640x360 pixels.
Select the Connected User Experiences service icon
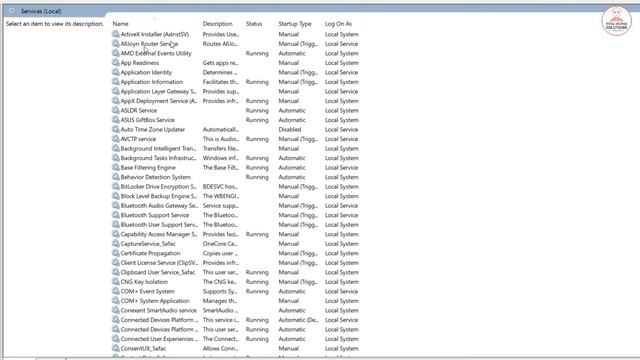point(116,339)
